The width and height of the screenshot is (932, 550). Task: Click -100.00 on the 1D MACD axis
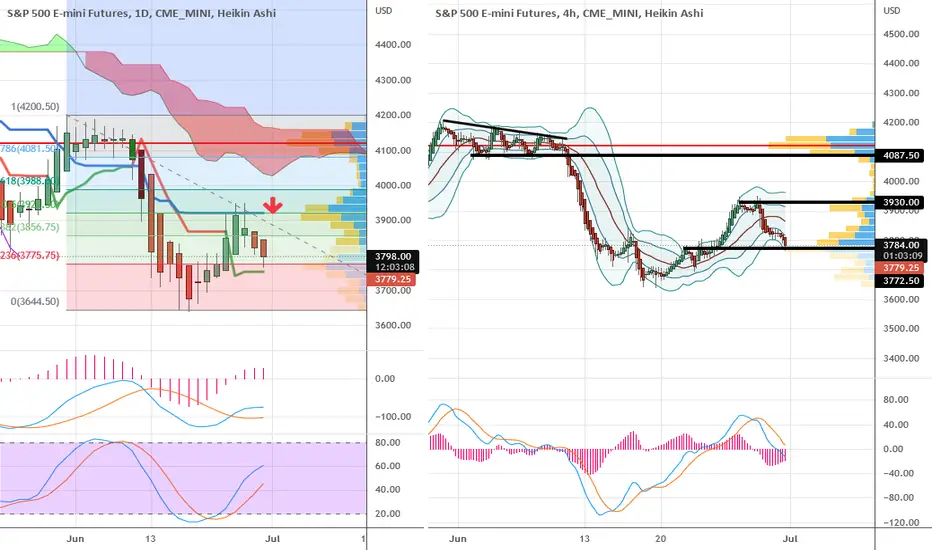coord(393,416)
